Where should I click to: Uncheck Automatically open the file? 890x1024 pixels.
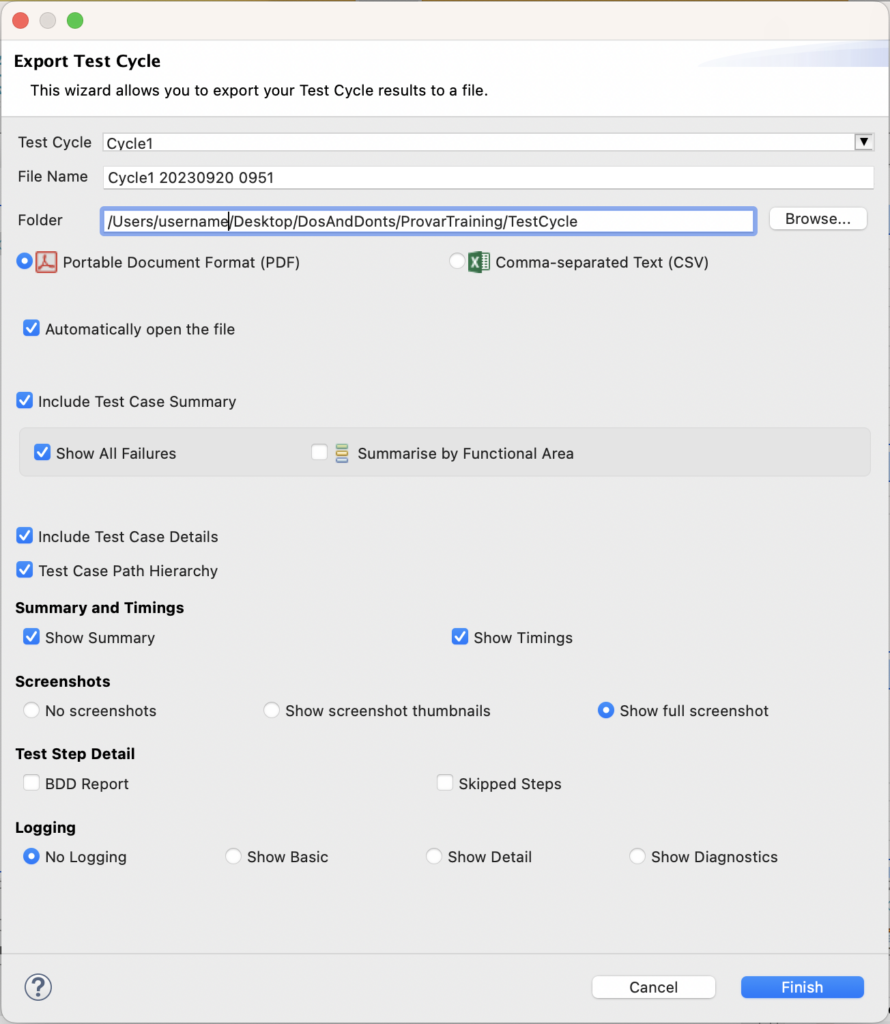[30, 327]
